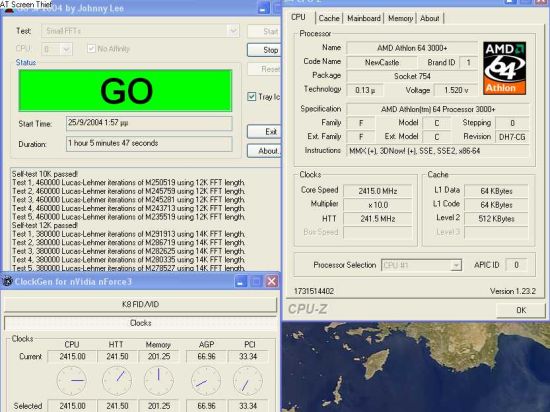Click the Current CPU value 2415.00 in ClockGen
This screenshot has width=550, height=412.
click(72, 357)
